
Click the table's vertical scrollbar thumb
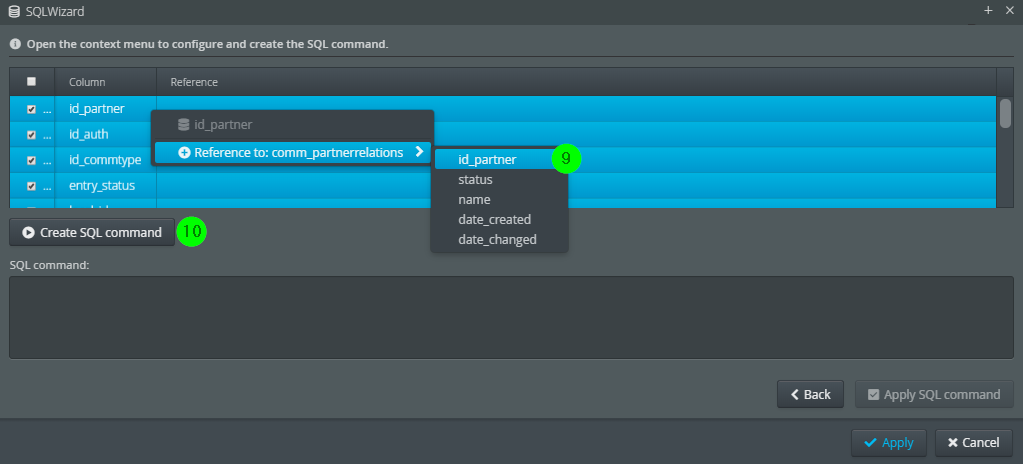point(1005,113)
